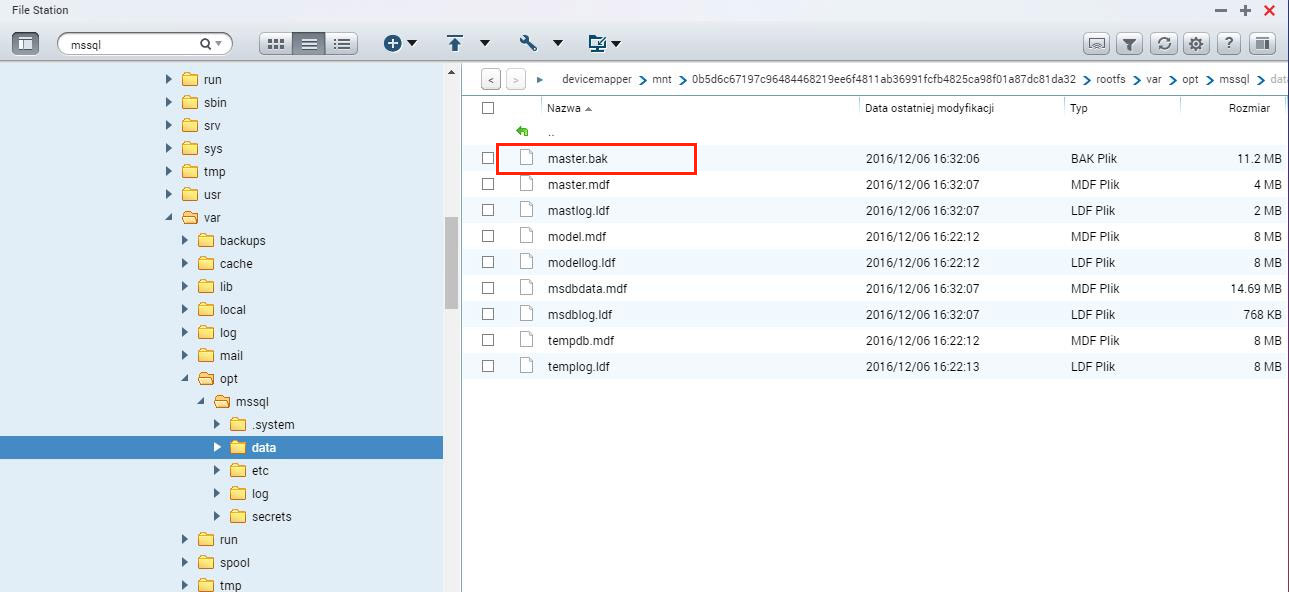Select the master.bak file name
The width and height of the screenshot is (1289, 592).
point(578,158)
